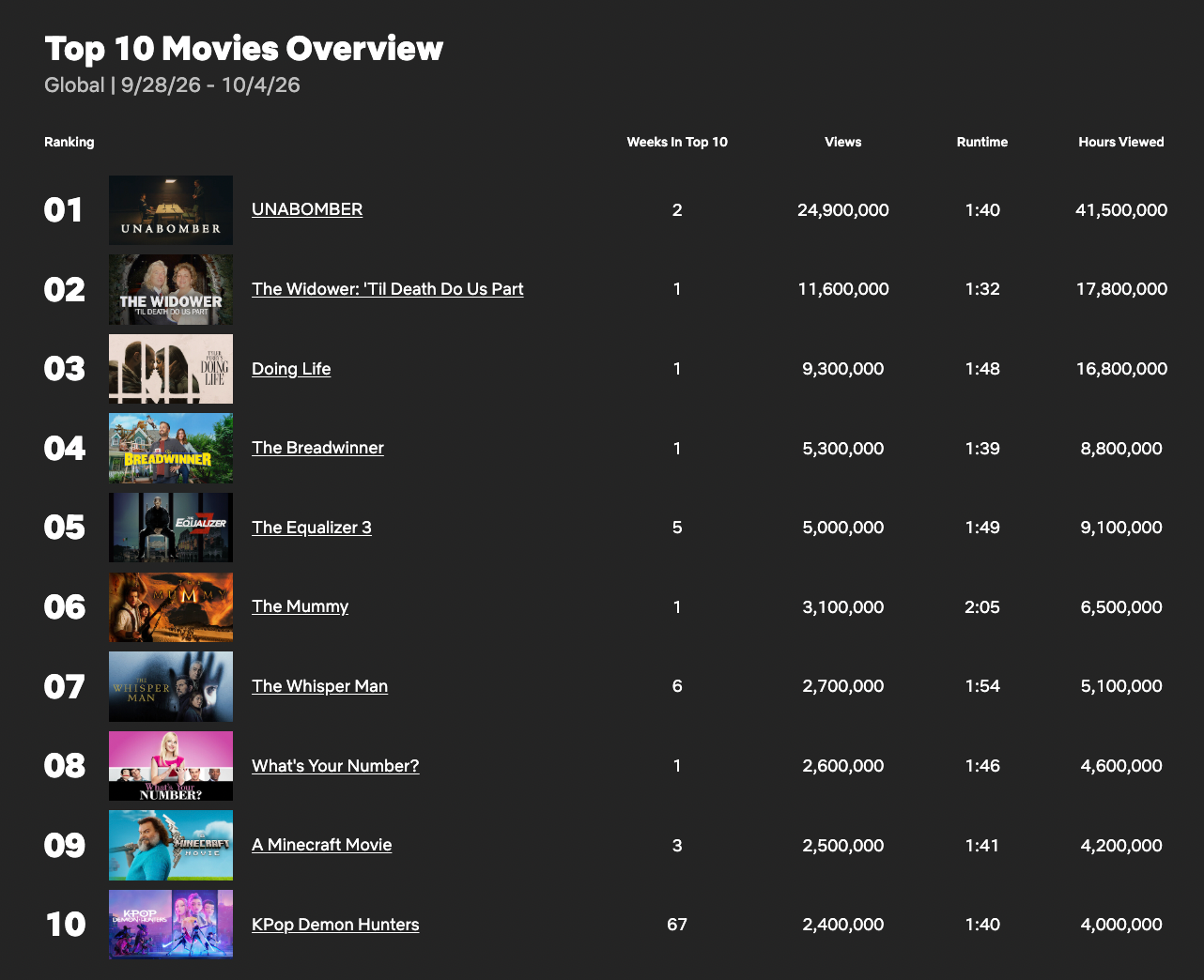Viewport: 1204px width, 980px height.
Task: Click the What's Your Number? poster thumbnail
Action: 171,766
